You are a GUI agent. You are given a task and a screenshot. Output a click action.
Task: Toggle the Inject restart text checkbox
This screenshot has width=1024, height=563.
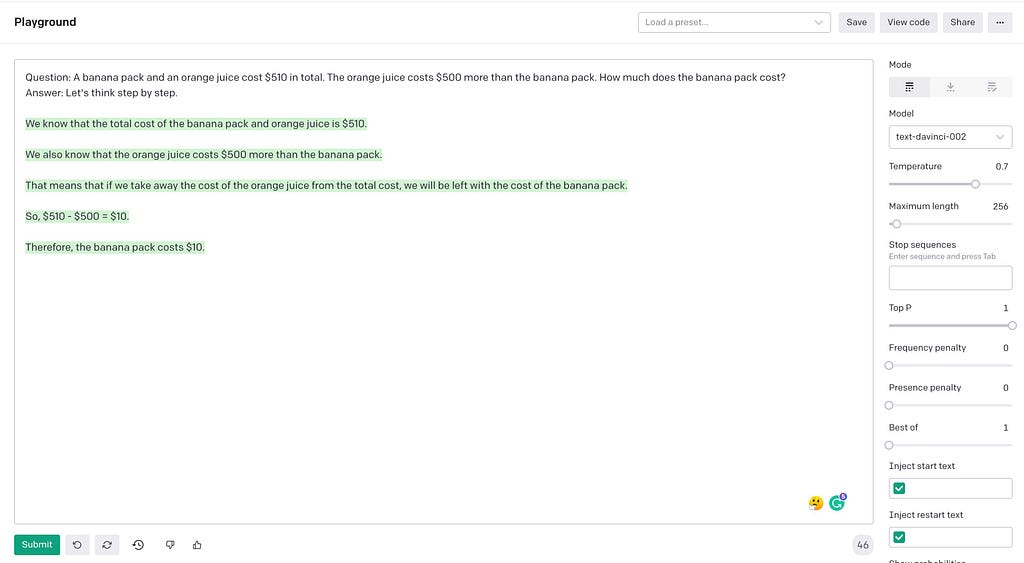pos(899,537)
